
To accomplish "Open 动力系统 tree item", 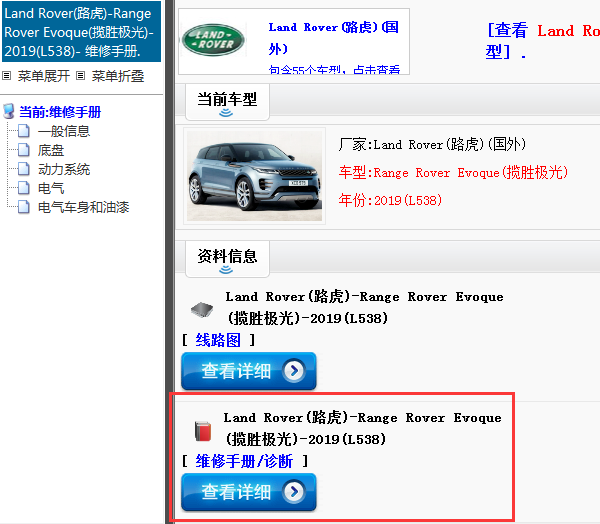I will tap(64, 169).
